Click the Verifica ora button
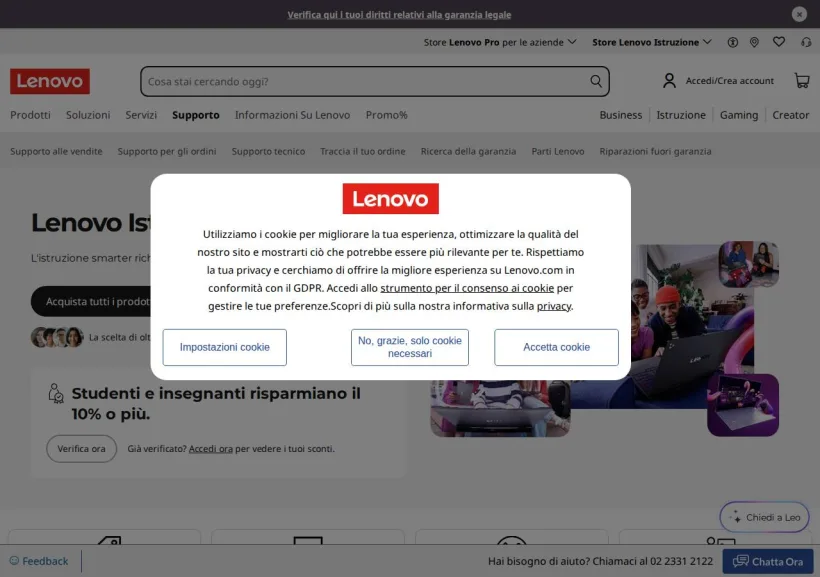 (x=81, y=449)
